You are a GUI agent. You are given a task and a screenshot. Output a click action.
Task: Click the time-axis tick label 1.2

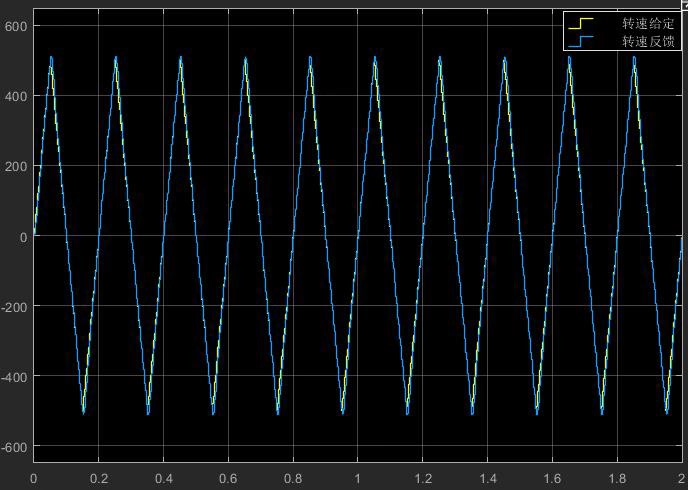point(423,478)
